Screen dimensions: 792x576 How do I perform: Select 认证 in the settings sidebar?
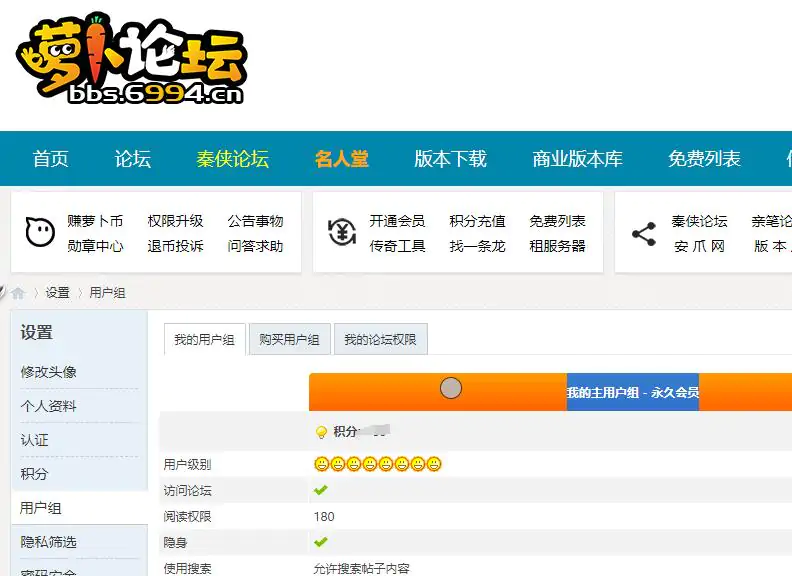click(x=34, y=440)
